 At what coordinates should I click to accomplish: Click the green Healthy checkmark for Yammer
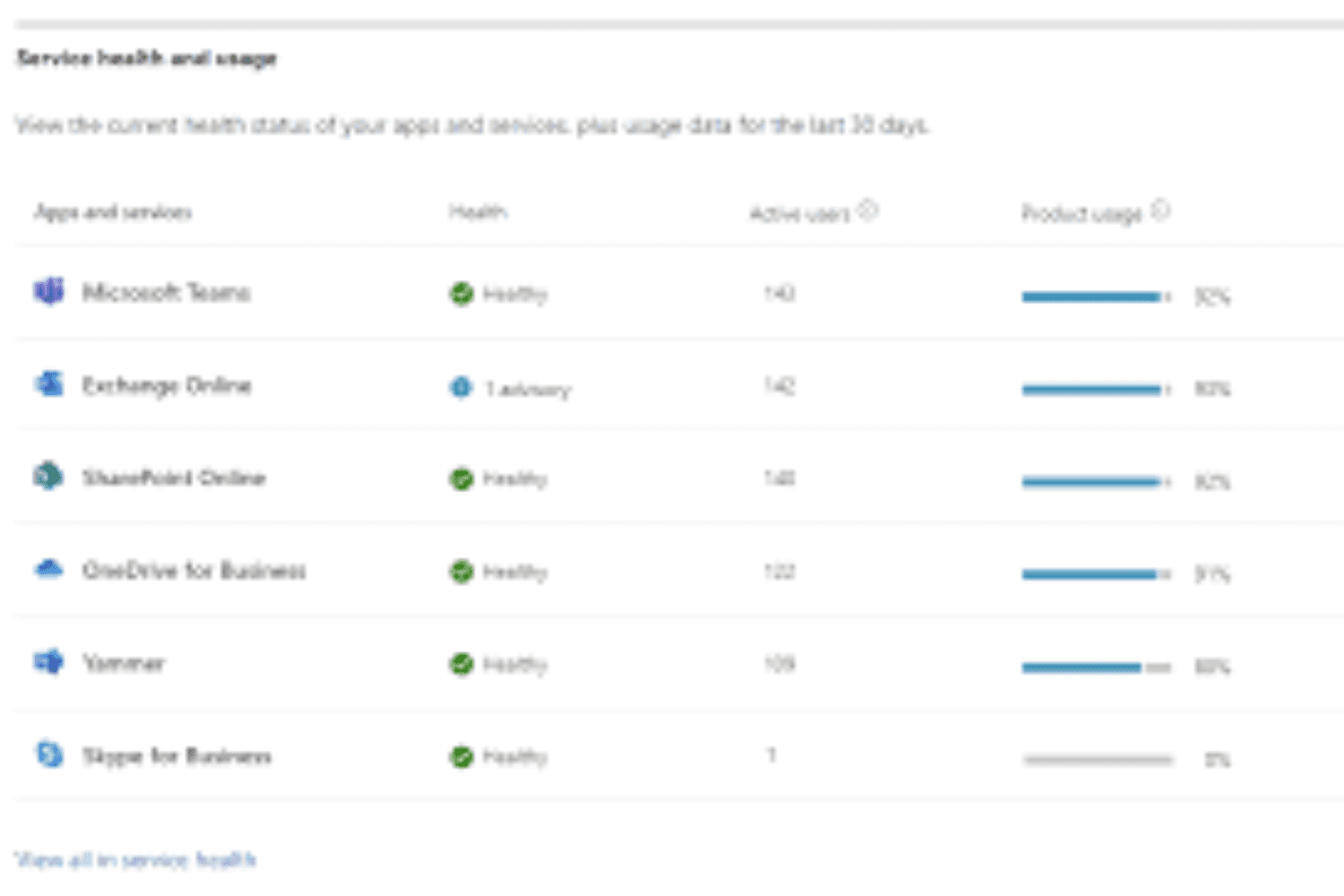tap(461, 664)
